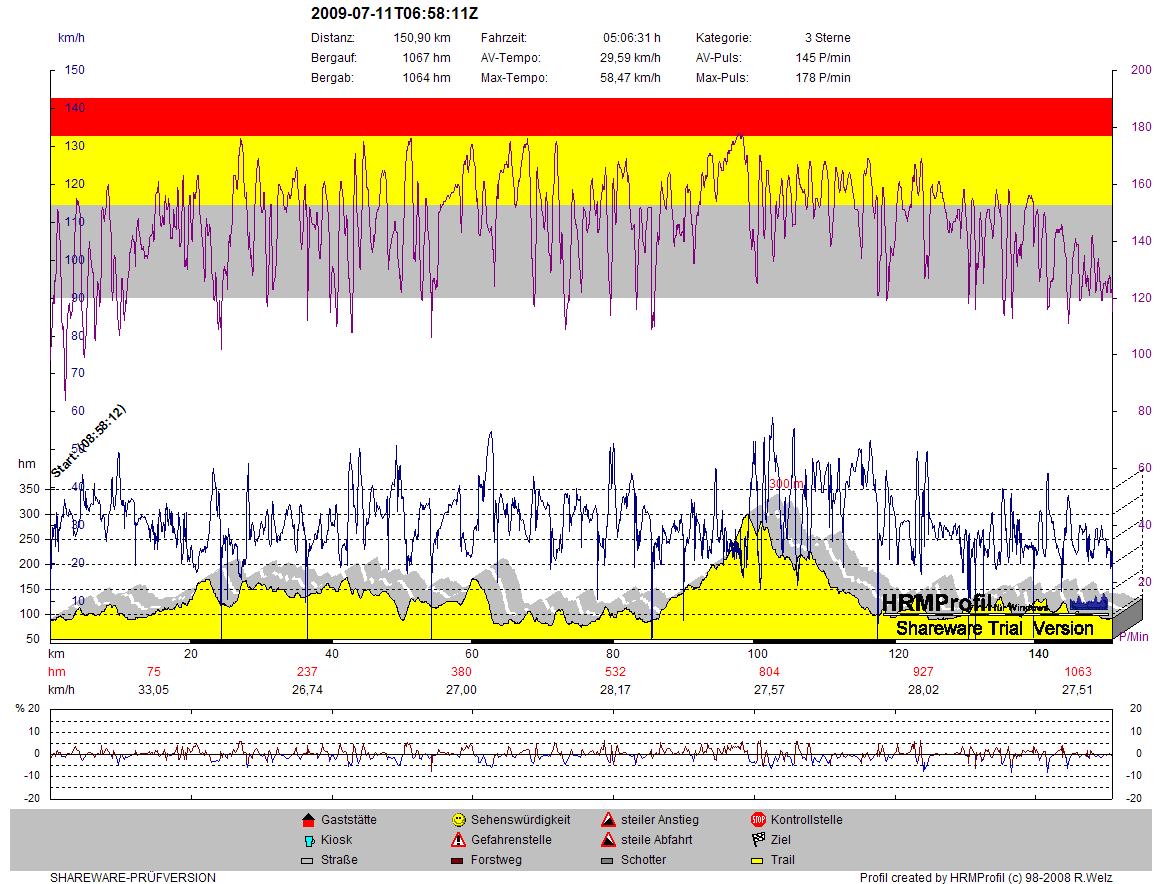Click the Straße legend swatch
The width and height of the screenshot is (1162, 884).
pyautogui.click(x=308, y=860)
